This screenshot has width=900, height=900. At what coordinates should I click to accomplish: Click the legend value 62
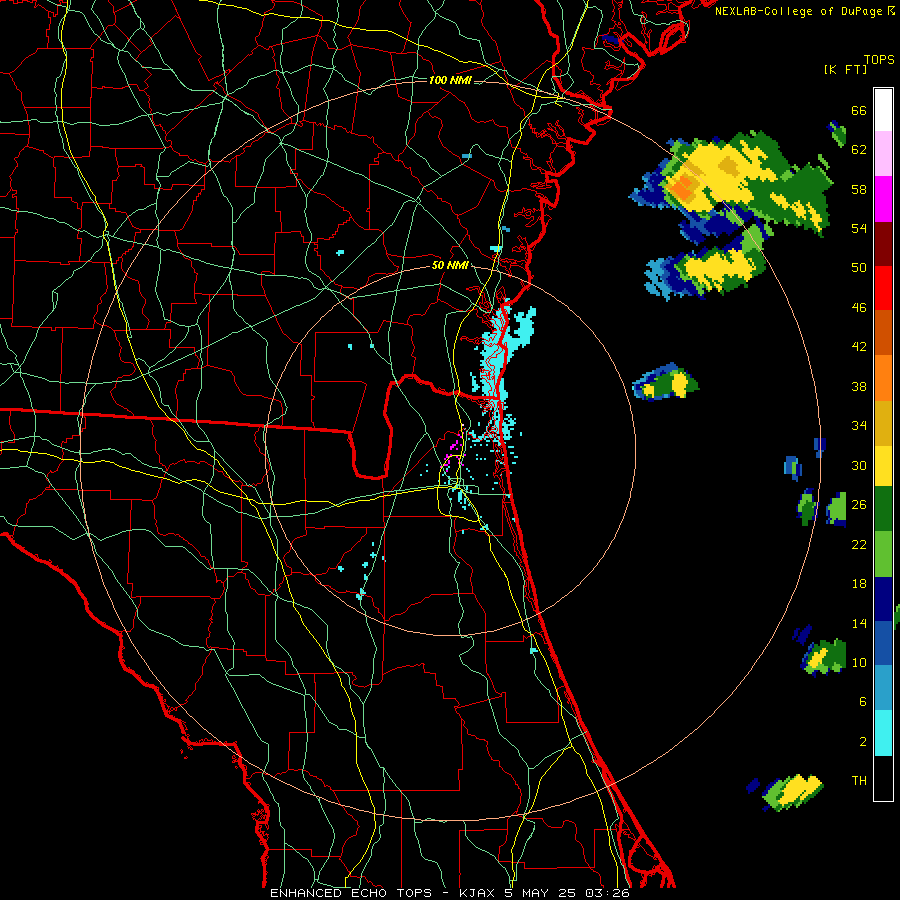tap(859, 150)
